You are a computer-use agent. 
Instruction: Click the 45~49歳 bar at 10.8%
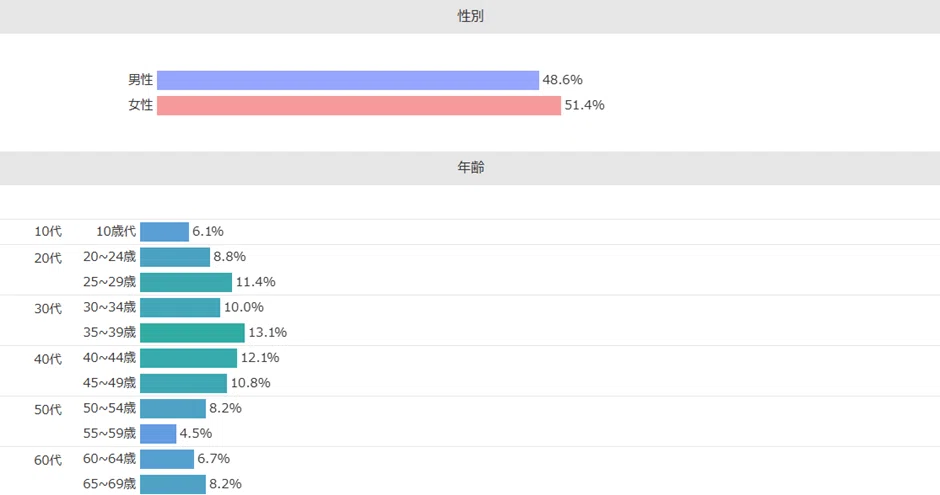pyautogui.click(x=183, y=383)
